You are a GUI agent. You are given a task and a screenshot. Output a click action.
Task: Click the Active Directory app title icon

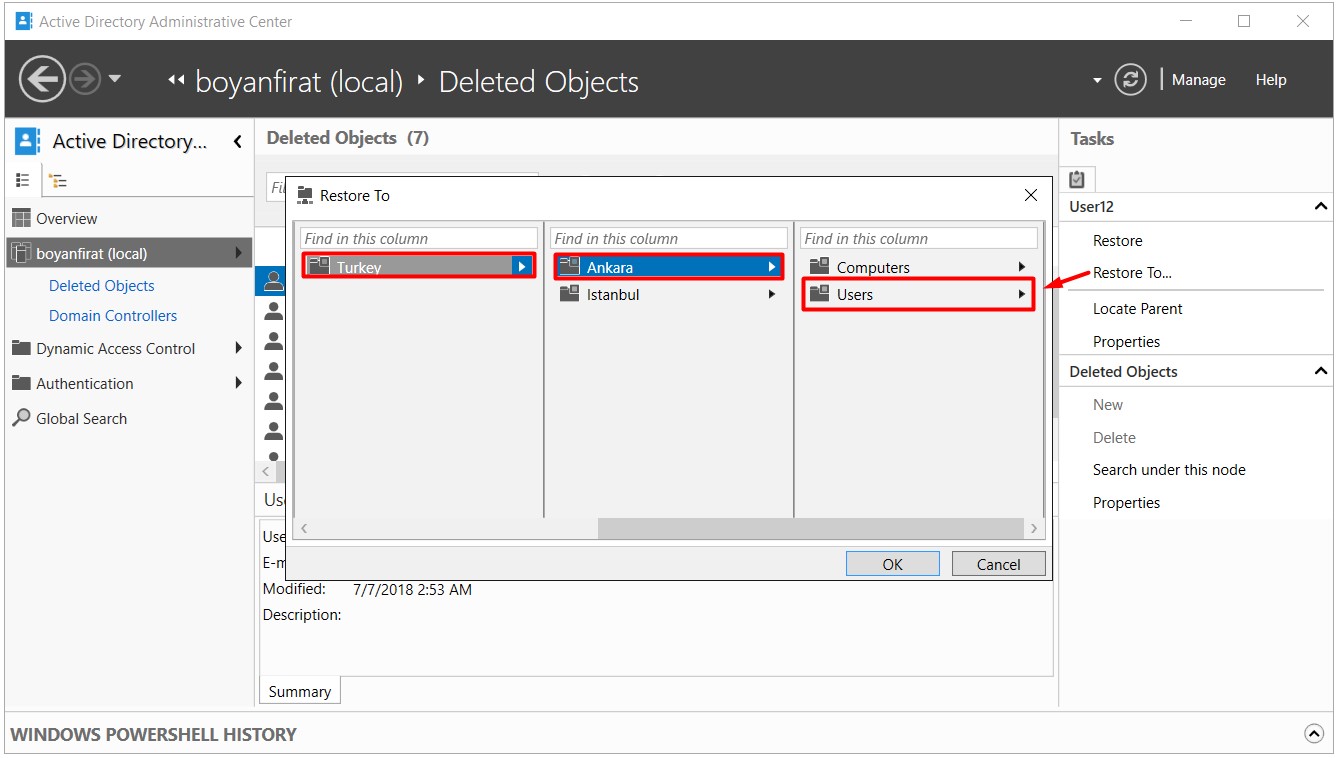coord(24,21)
